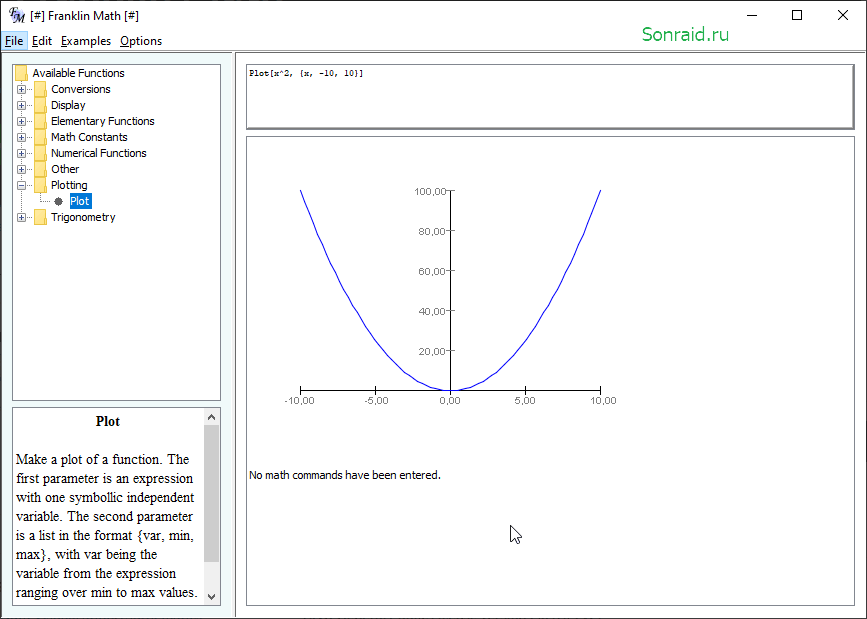Expand the Math Constants node
Viewport: 867px width, 619px height.
click(21, 137)
